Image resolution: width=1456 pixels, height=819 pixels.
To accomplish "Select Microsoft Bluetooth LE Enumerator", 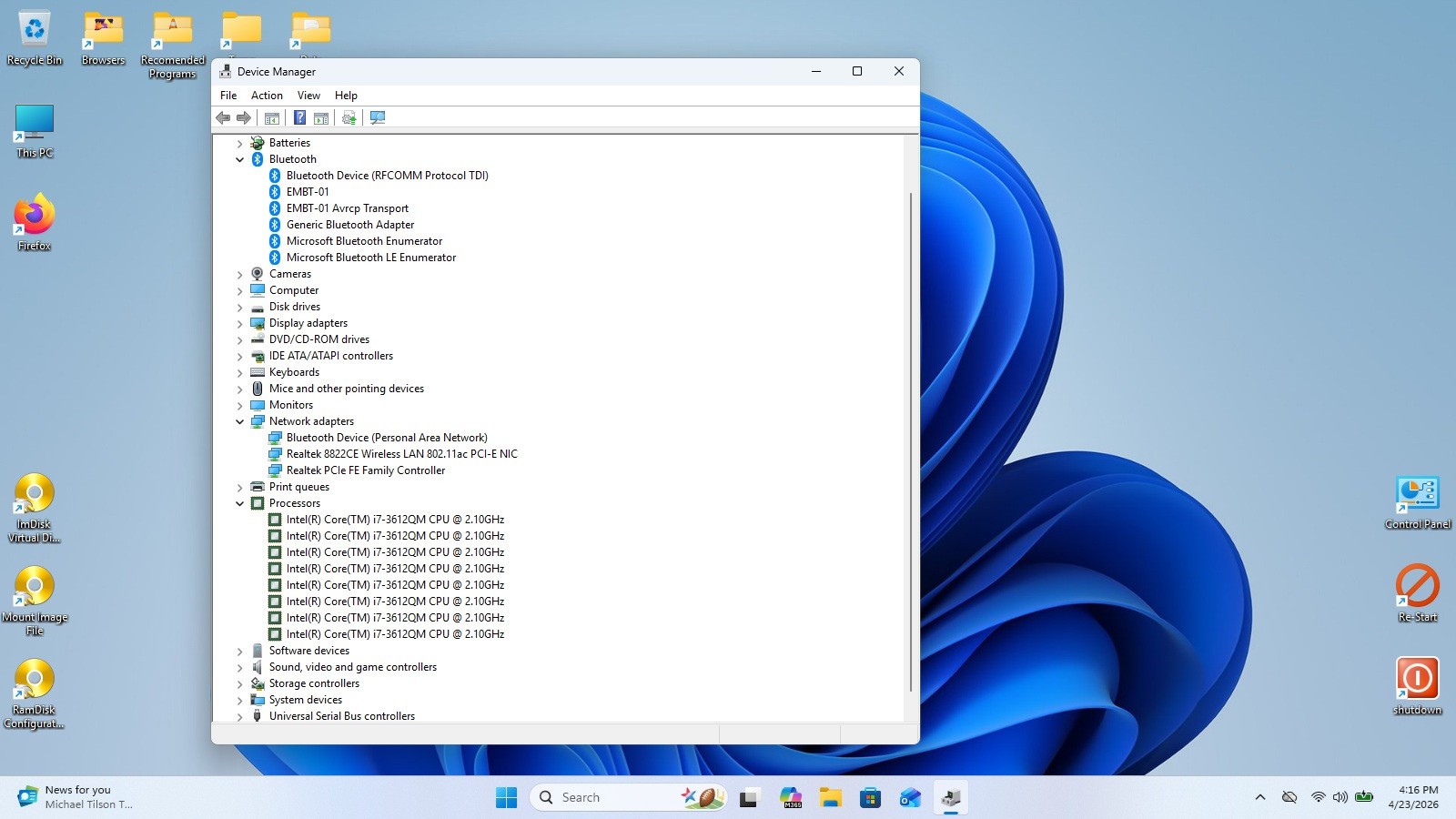I will [371, 258].
